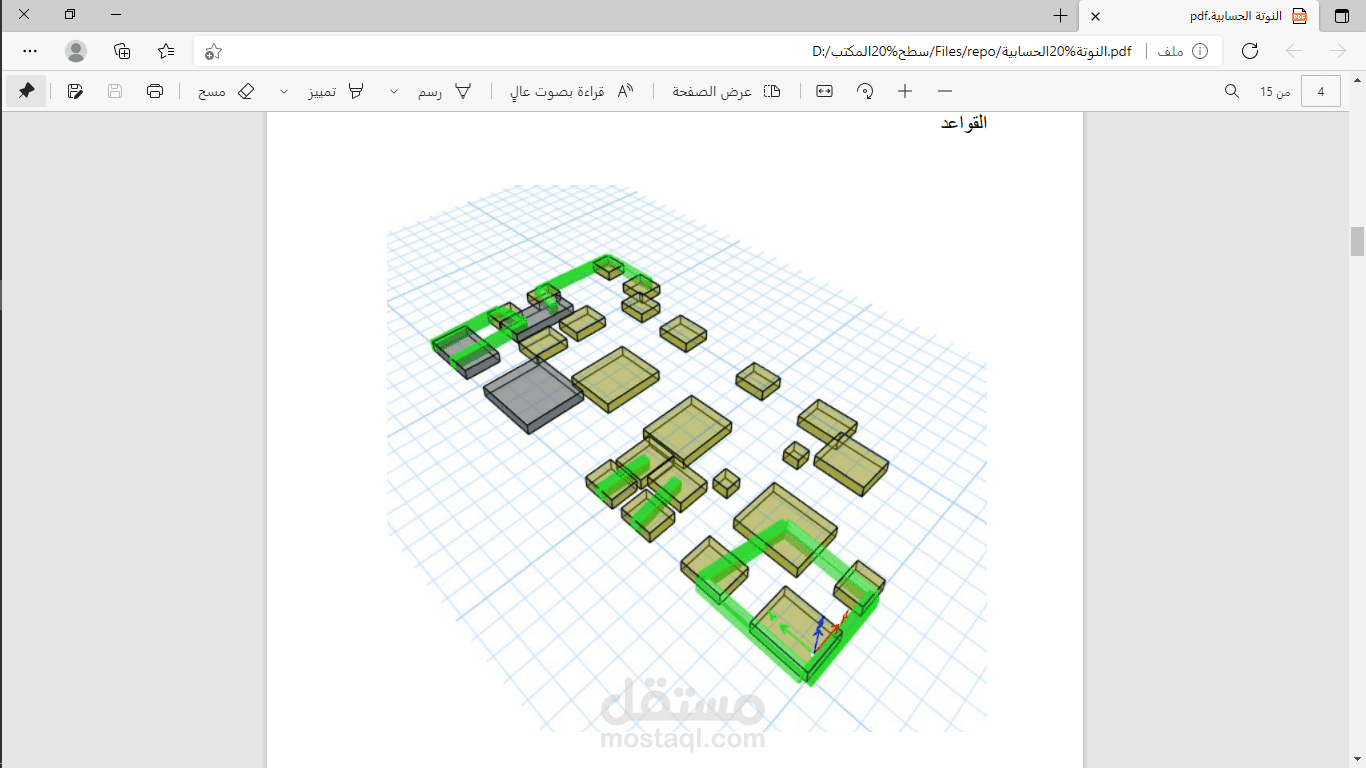Open the Favorites star list icon
This screenshot has width=1366, height=768.
click(166, 51)
